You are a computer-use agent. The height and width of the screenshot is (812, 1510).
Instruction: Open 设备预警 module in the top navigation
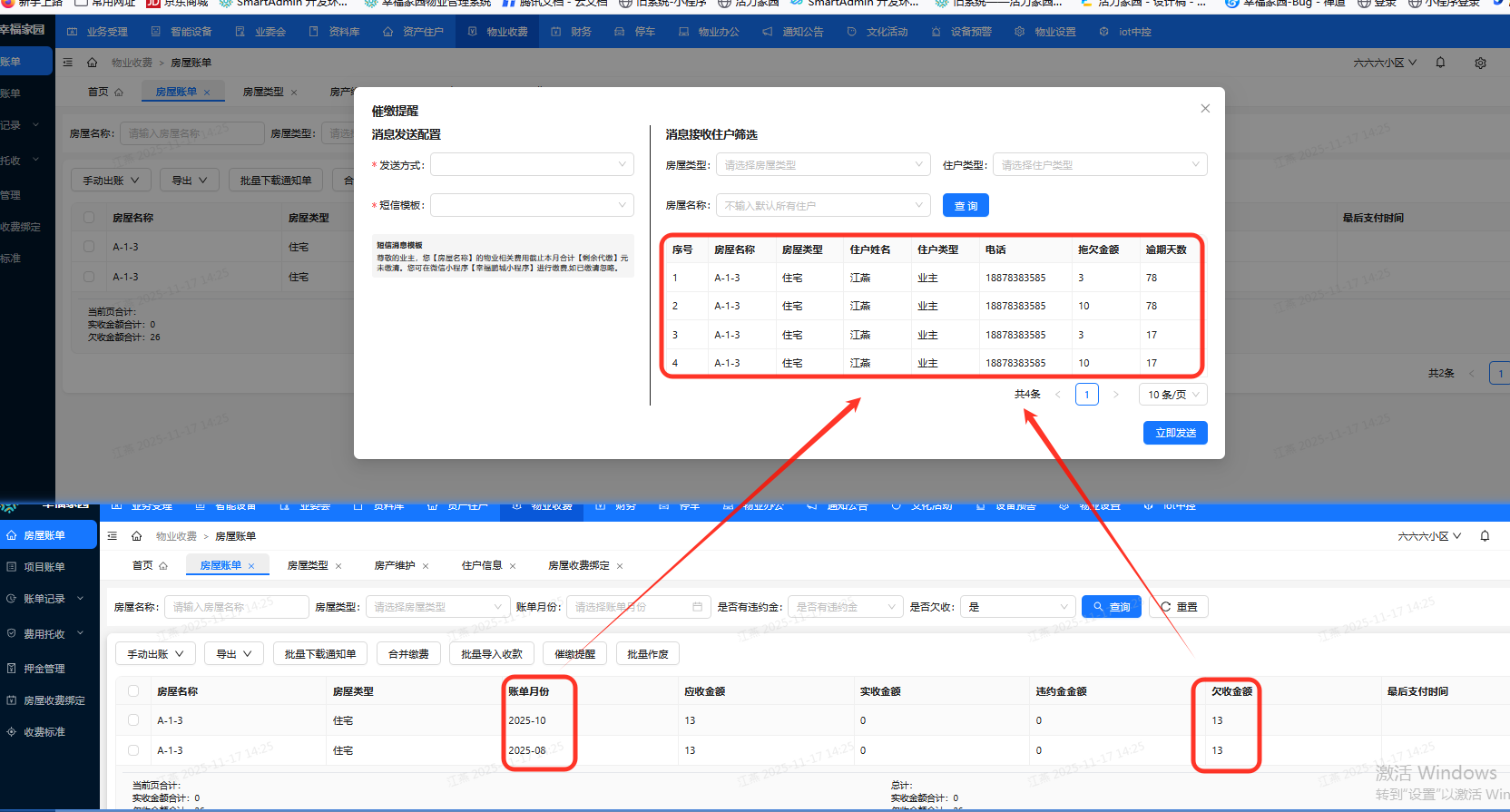pos(962,32)
